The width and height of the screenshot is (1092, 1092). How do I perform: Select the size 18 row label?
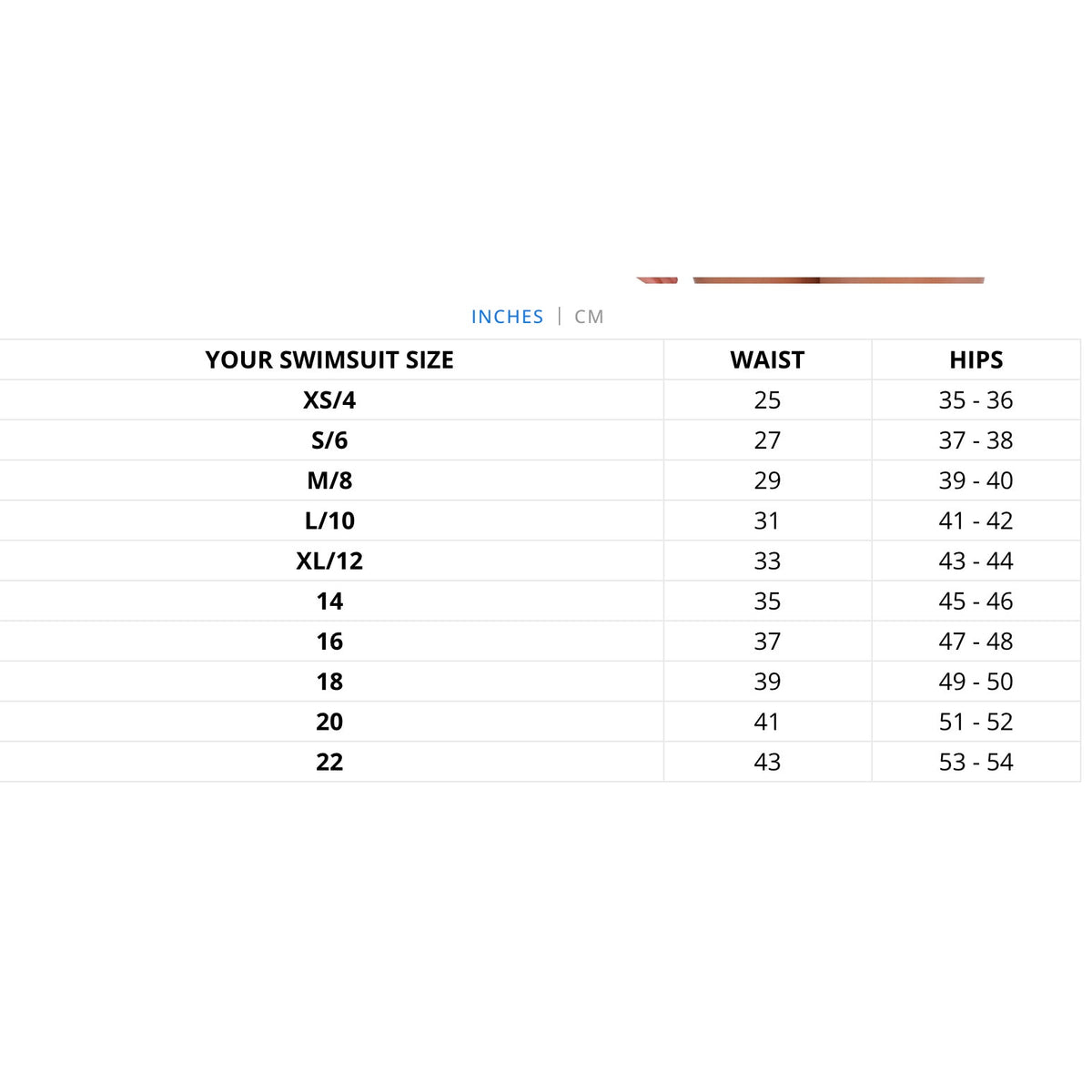click(329, 681)
